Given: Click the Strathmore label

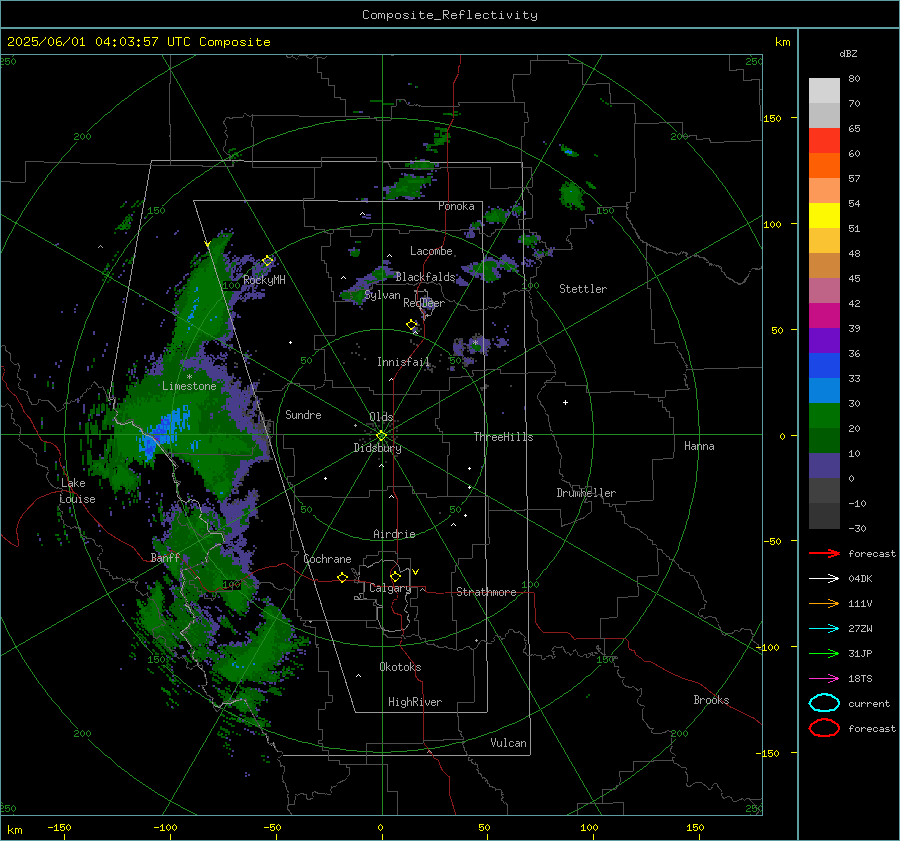Looking at the screenshot, I should [x=486, y=592].
